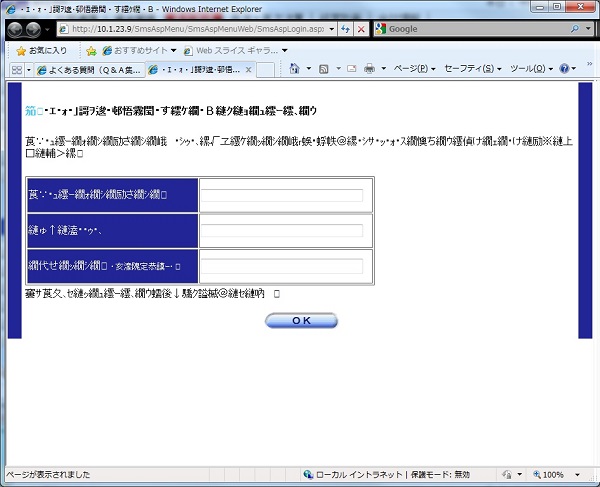Click the third login form input field
This screenshot has width=600, height=487.
(282, 266)
